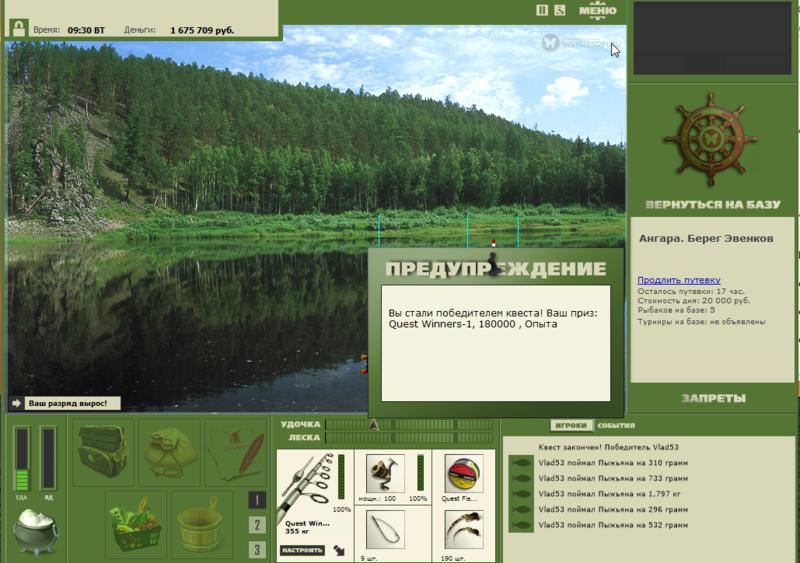
Task: Click the rod condition bar showing 100%
Action: coord(341,477)
